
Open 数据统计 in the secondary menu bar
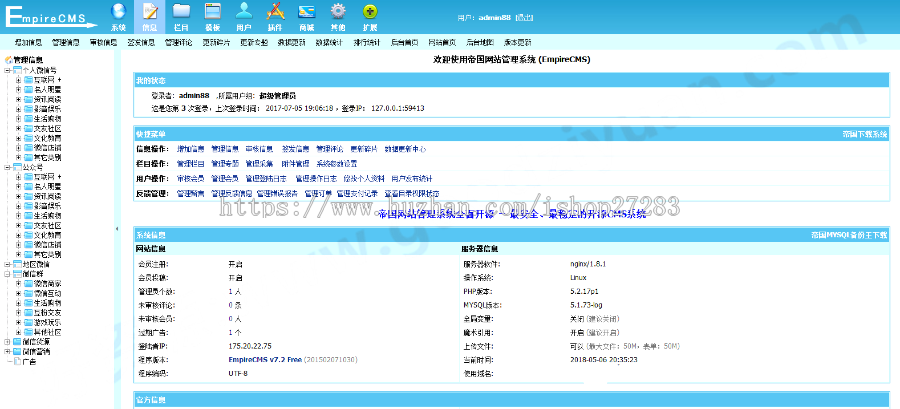tap(329, 42)
